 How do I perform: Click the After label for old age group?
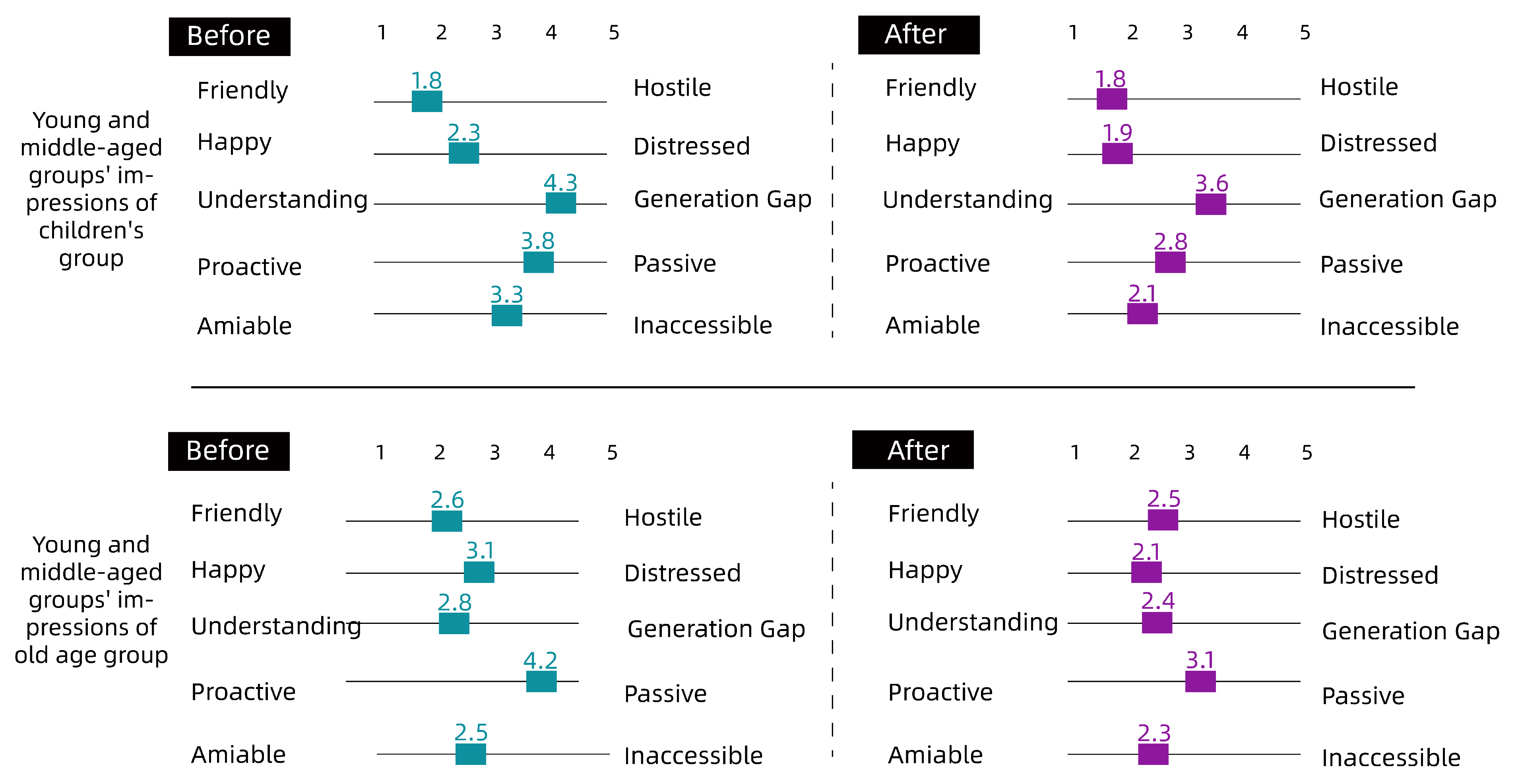tap(912, 450)
